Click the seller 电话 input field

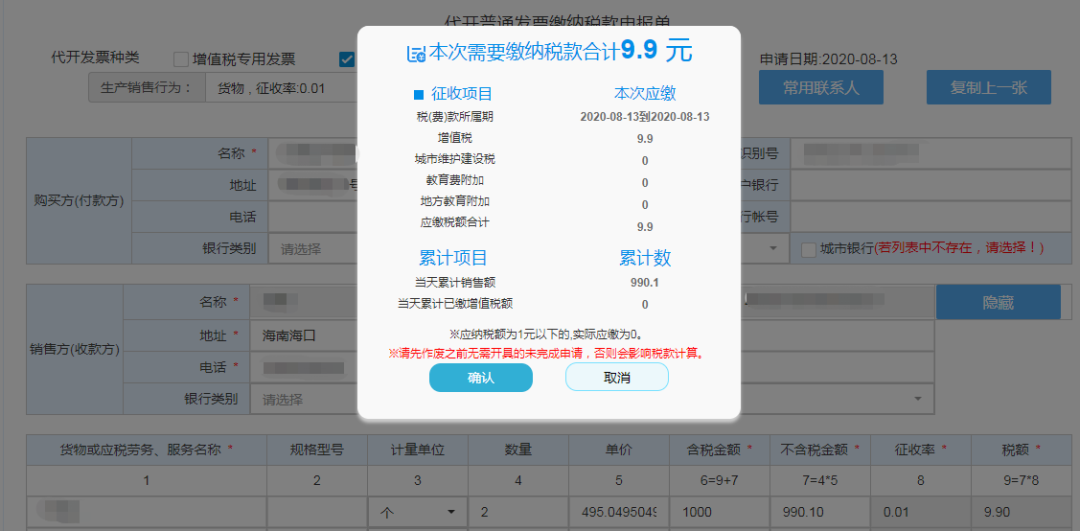[304, 368]
